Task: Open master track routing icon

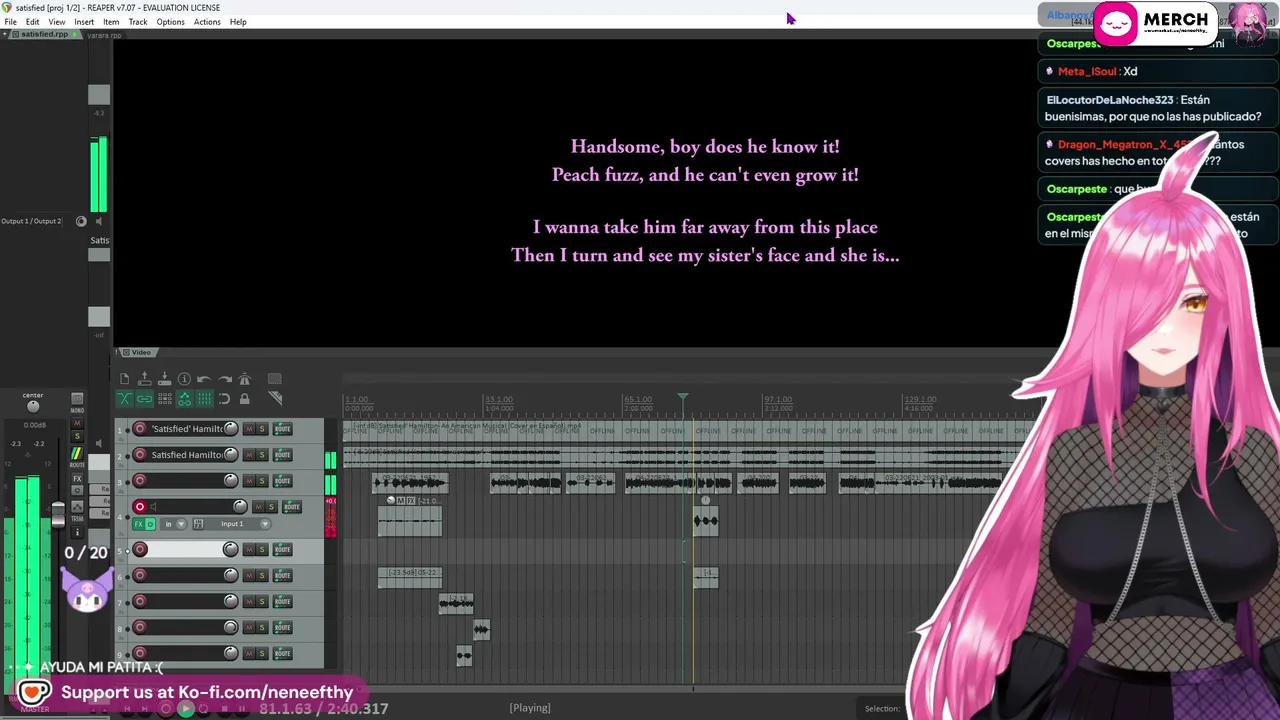Action: click(x=77, y=455)
